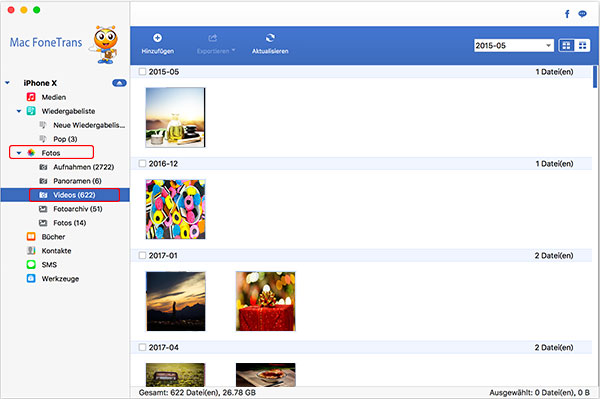Click the '1 Datei(en)' count for 2015-05
The width and height of the screenshot is (600, 399).
pos(554,72)
